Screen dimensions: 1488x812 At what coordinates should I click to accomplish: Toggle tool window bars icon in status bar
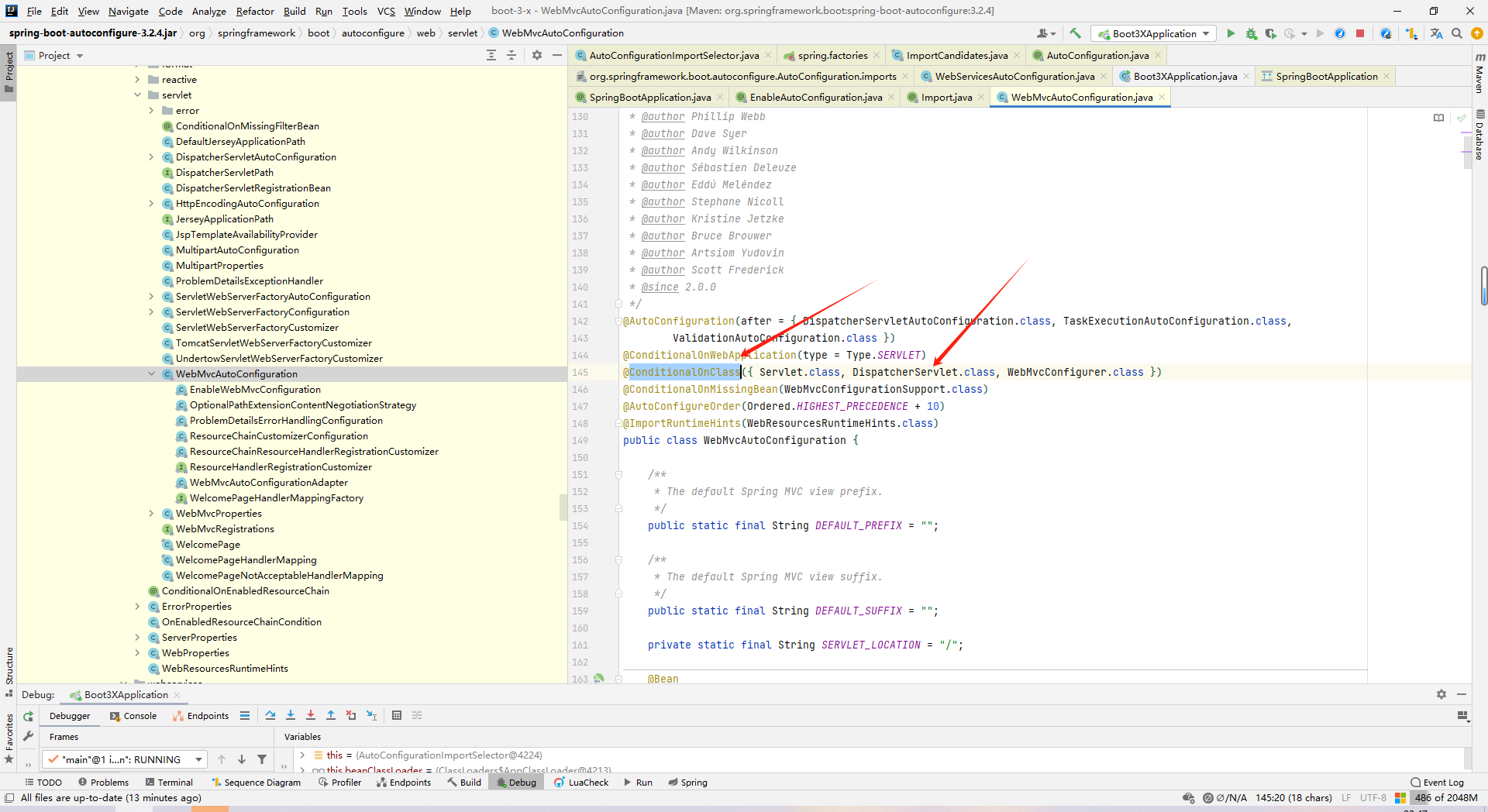pyautogui.click(x=9, y=797)
